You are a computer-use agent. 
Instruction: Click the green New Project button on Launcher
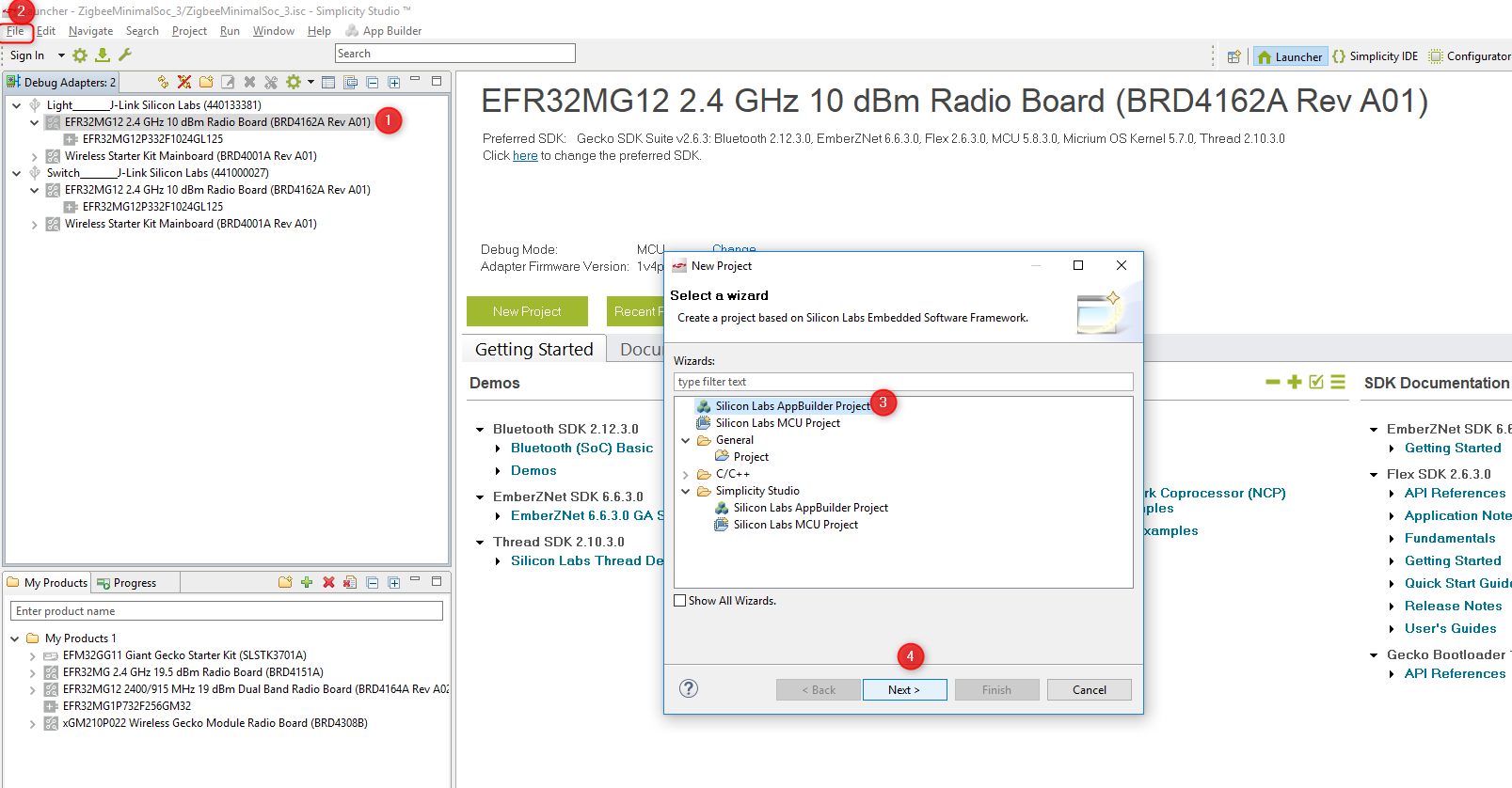coord(527,311)
